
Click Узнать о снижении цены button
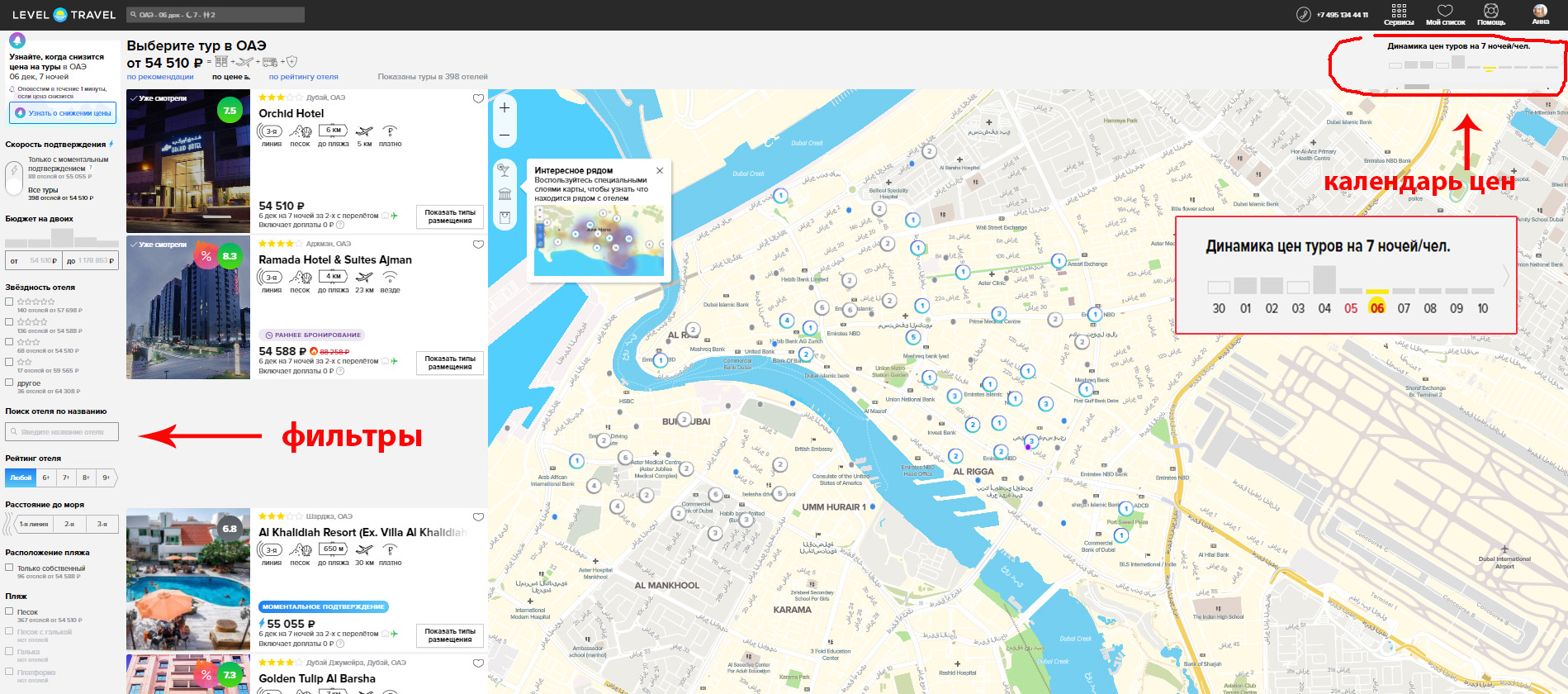point(63,113)
